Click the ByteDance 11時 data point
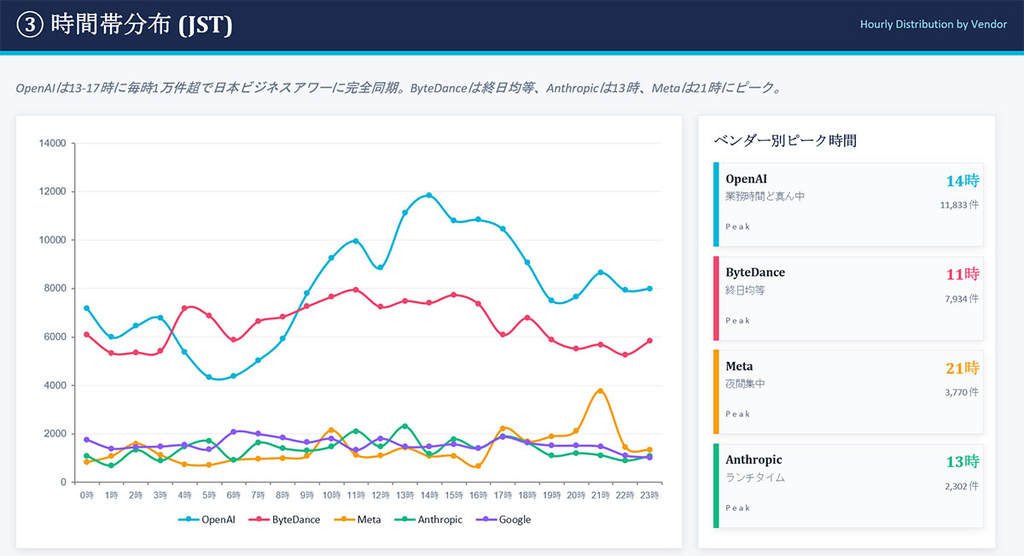Viewport: 1024px width, 556px height. (356, 289)
